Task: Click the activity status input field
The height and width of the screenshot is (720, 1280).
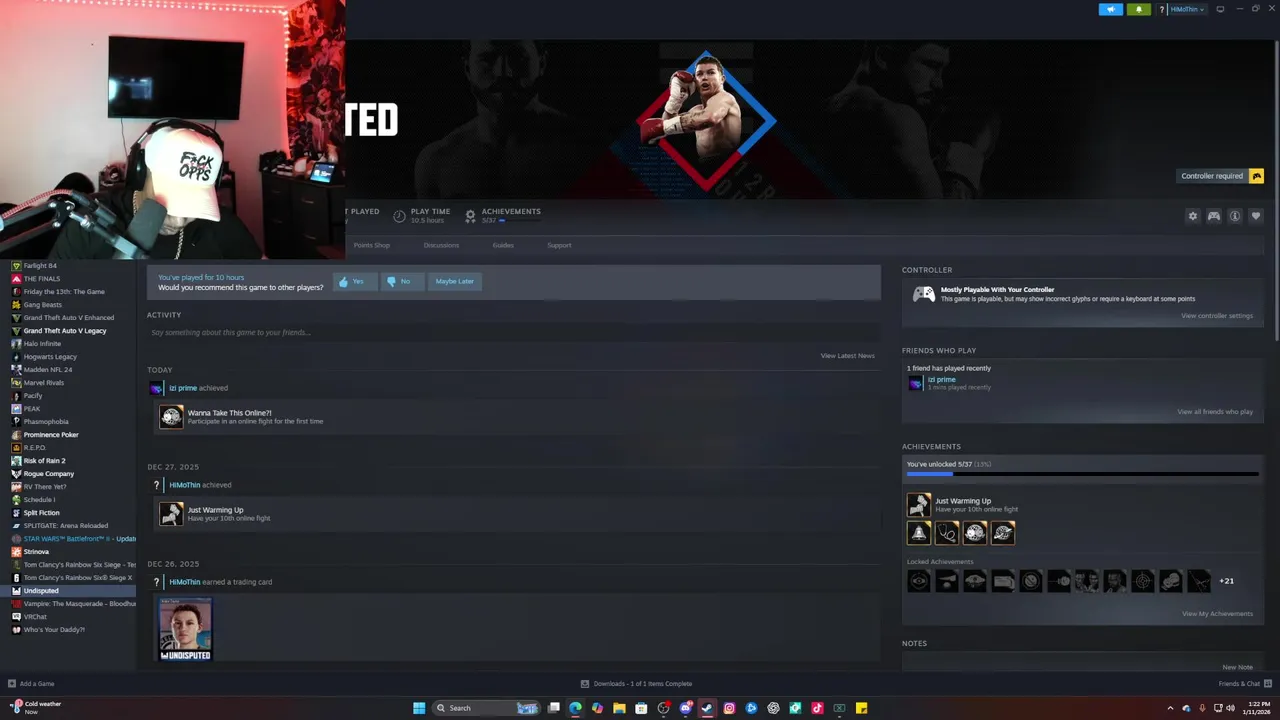Action: 512,332
